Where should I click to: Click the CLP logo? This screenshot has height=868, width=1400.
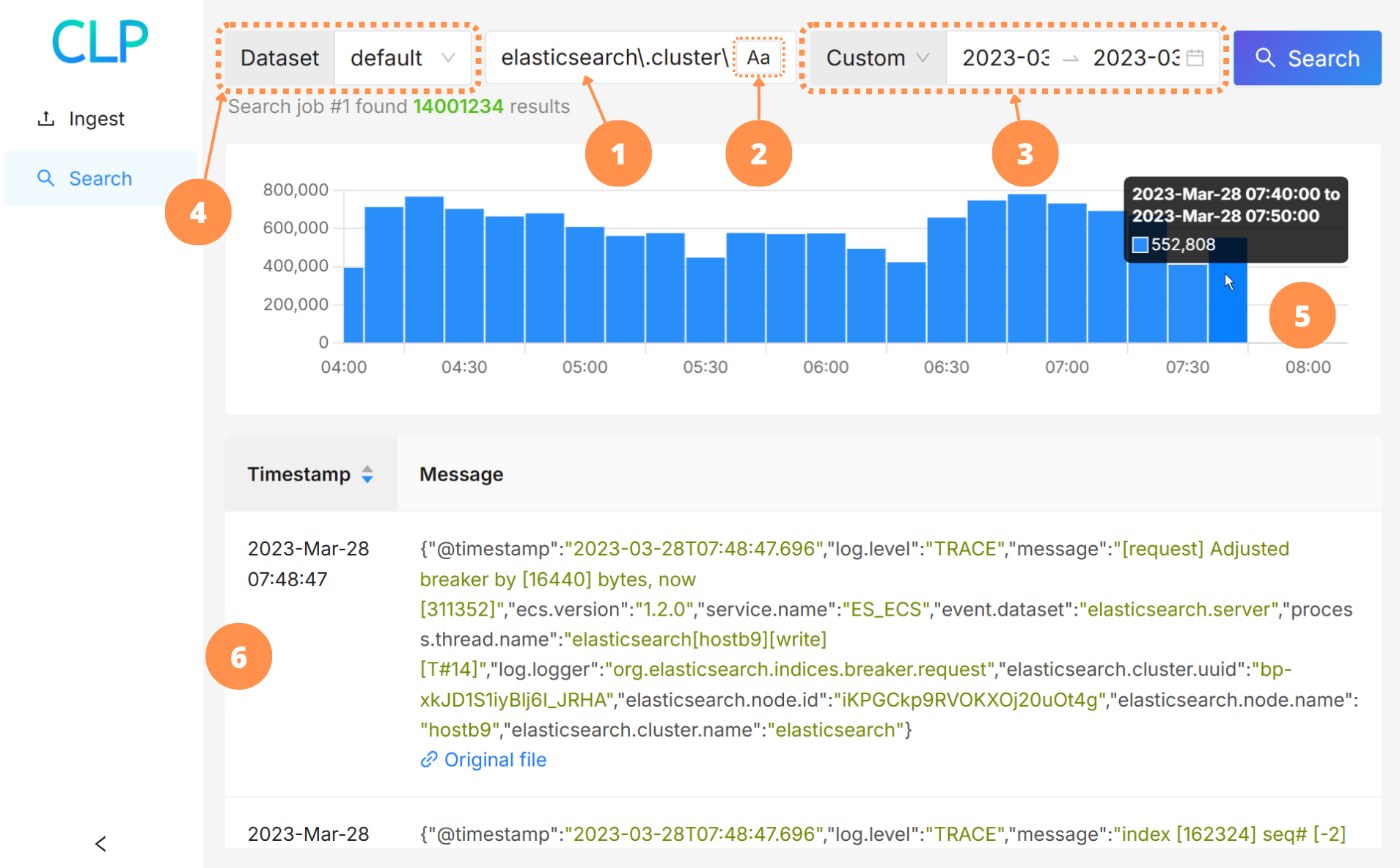pos(98,42)
